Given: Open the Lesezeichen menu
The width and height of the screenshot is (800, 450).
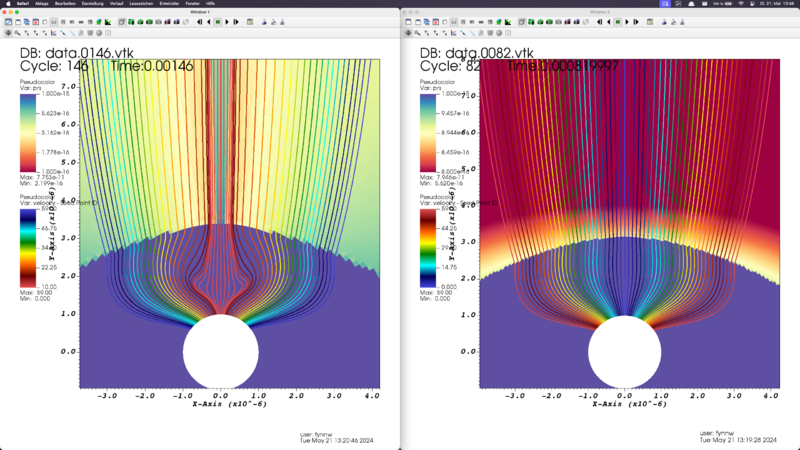Looking at the screenshot, I should point(142,4).
